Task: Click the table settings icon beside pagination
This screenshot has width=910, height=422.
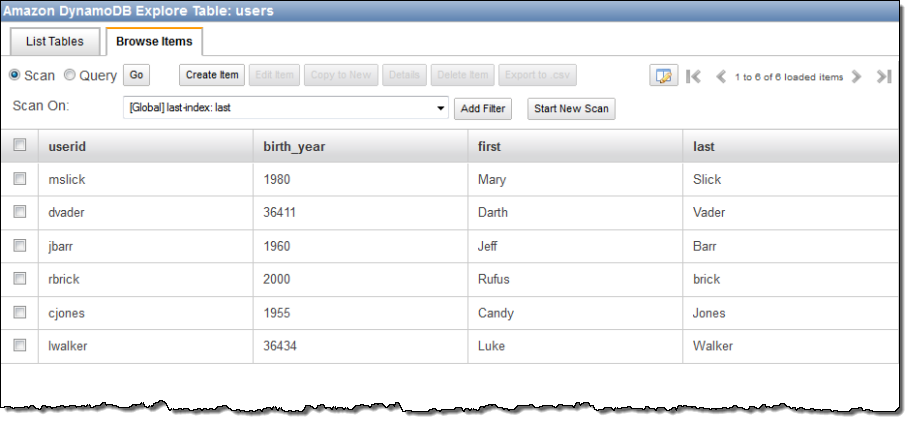Action: click(x=663, y=76)
